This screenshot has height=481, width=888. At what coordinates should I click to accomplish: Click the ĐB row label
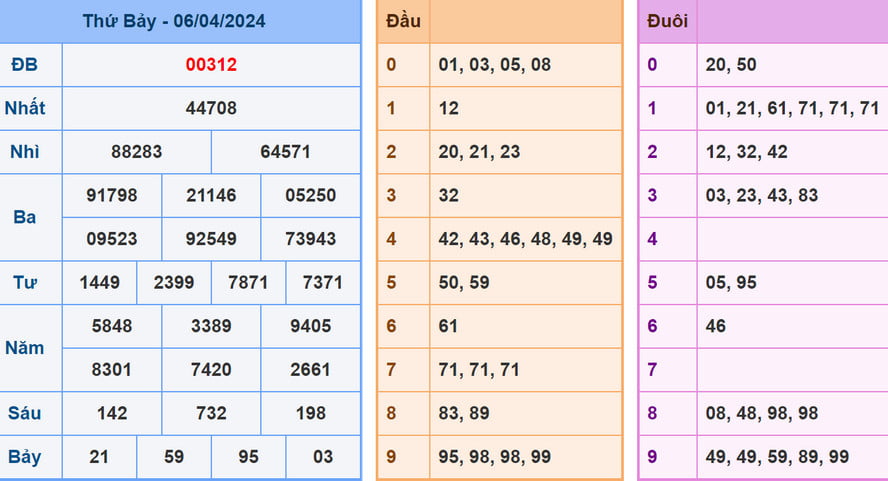[25, 65]
